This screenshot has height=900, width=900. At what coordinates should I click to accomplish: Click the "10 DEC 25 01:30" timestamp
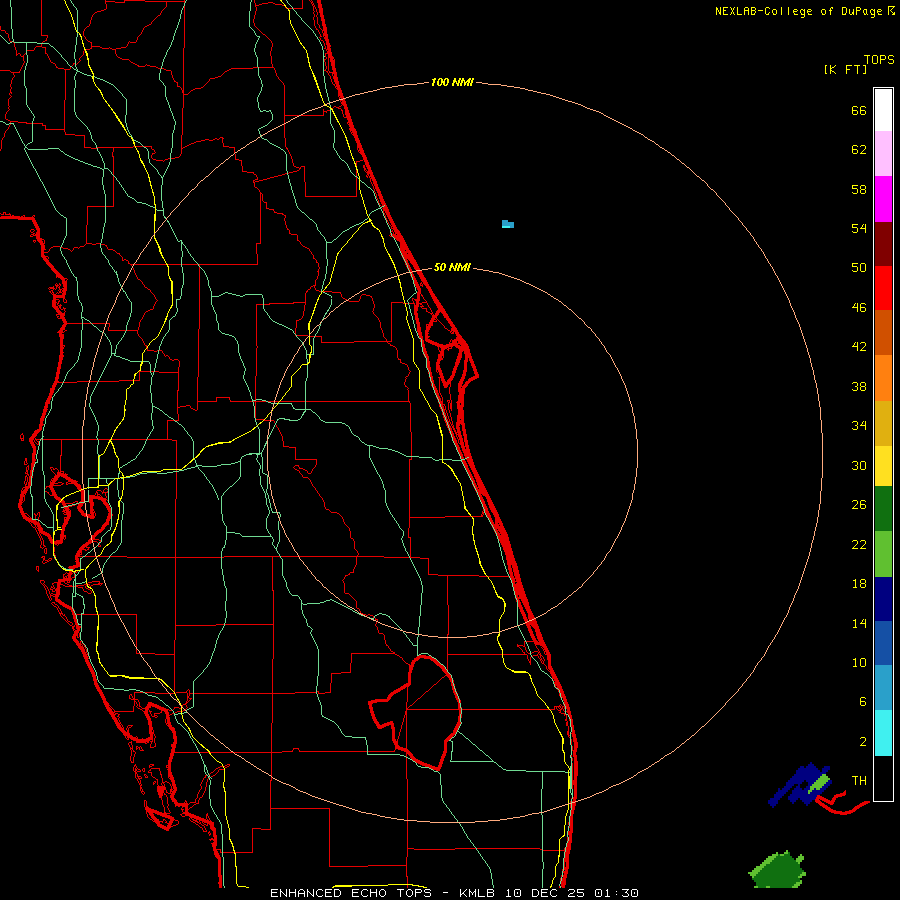click(572, 893)
